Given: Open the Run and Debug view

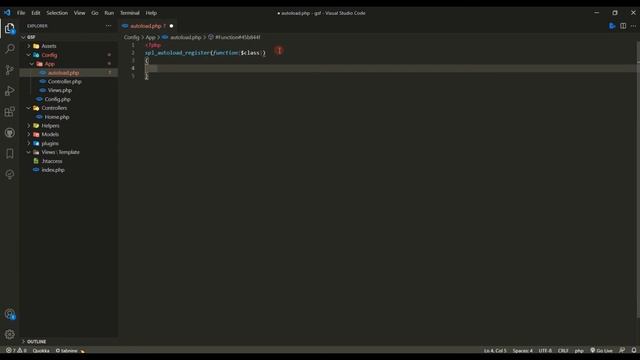Looking at the screenshot, I should click(10, 91).
